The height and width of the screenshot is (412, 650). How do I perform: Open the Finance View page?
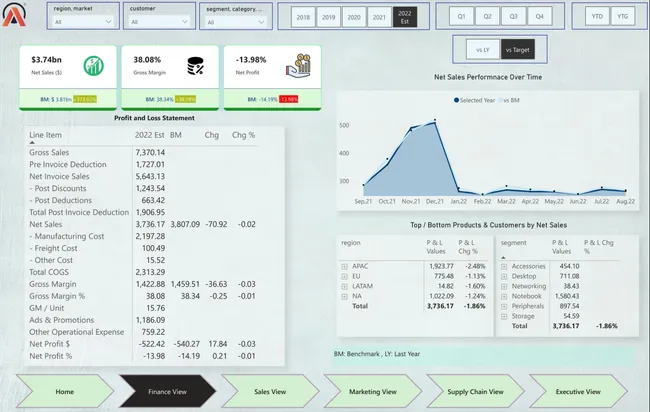pyautogui.click(x=167, y=391)
